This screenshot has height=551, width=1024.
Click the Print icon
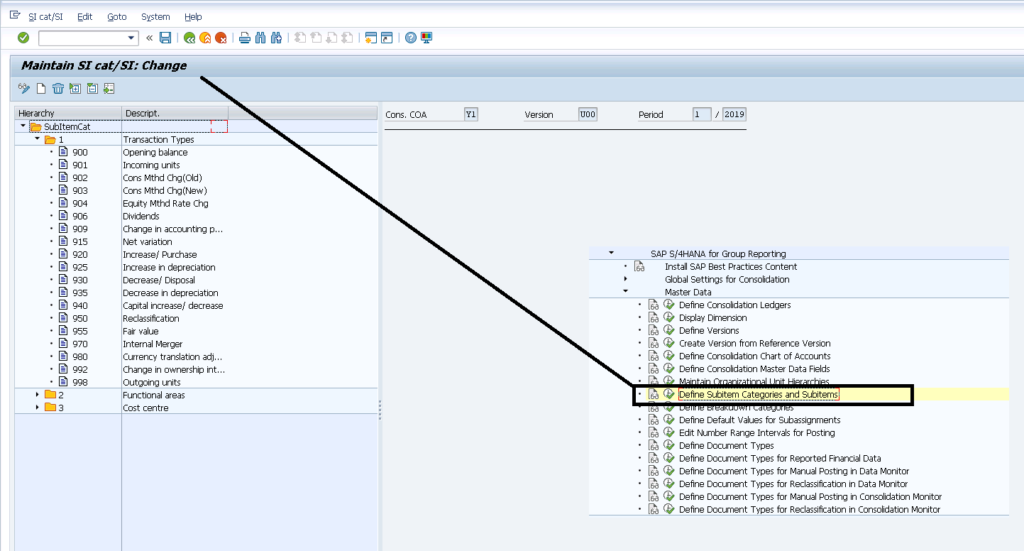pyautogui.click(x=244, y=38)
